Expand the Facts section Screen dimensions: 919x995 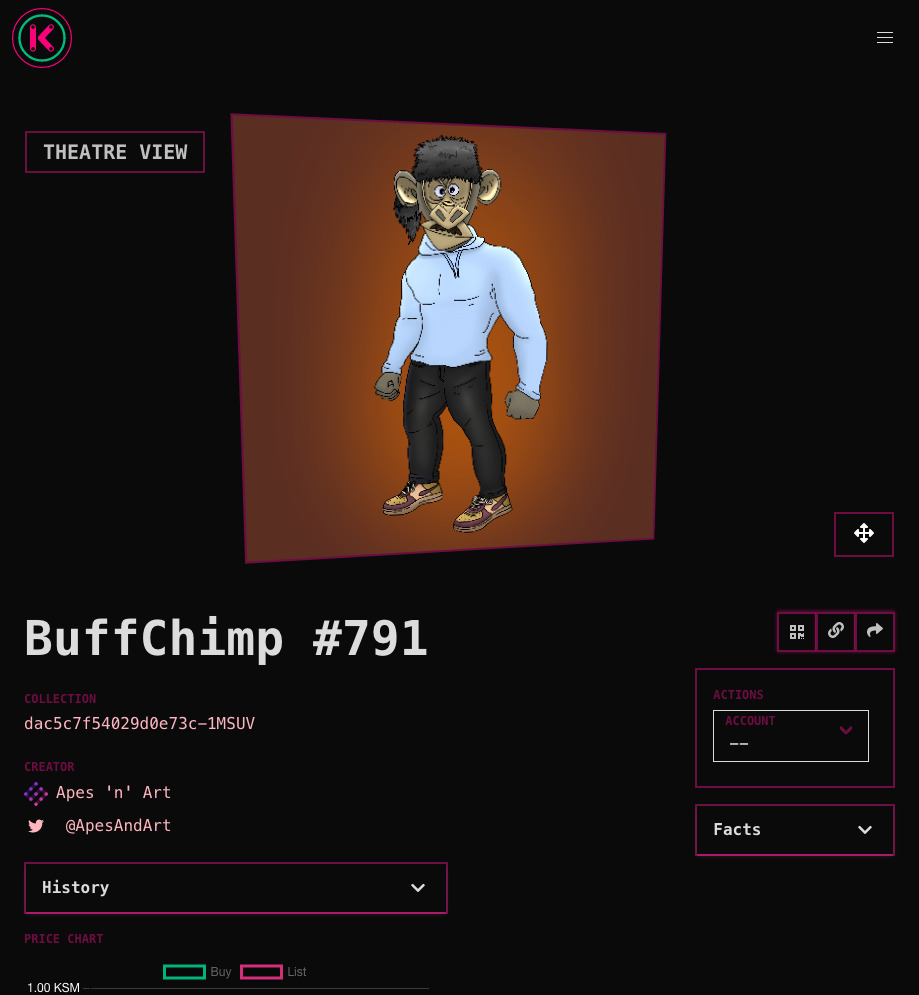point(795,830)
